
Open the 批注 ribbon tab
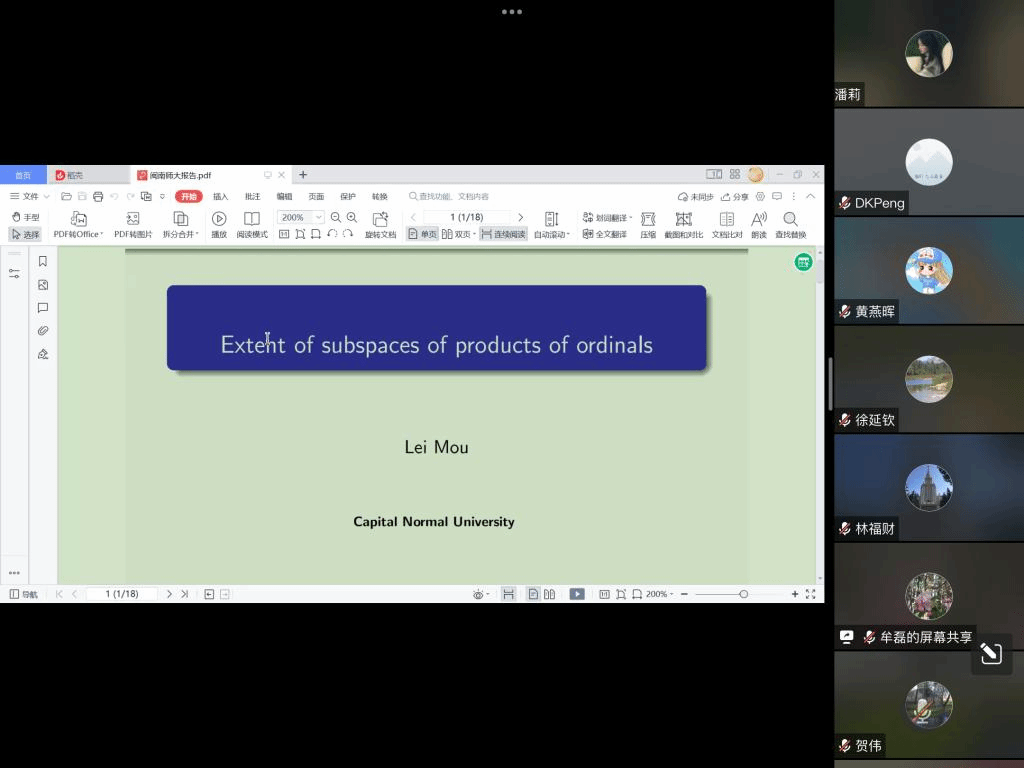click(252, 197)
